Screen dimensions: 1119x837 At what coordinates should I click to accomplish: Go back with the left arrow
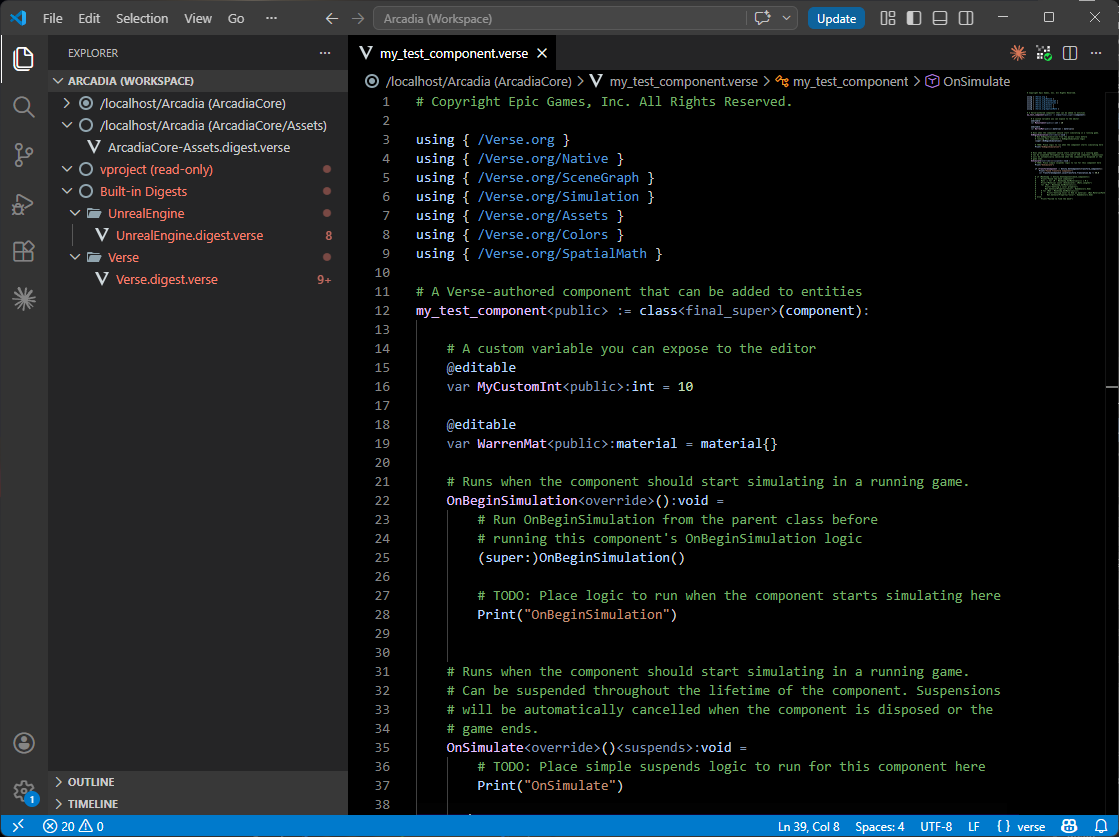(x=332, y=19)
